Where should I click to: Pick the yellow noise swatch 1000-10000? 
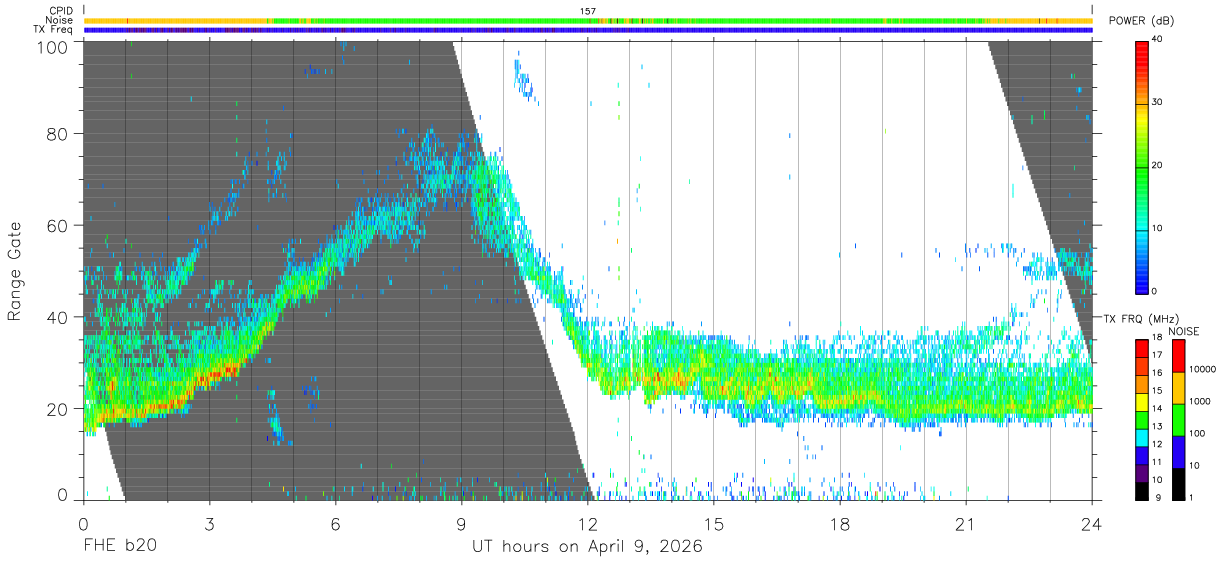(1178, 388)
